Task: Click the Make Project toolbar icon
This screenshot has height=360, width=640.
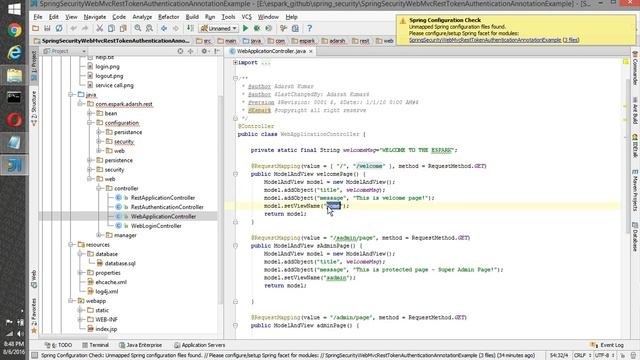Action: pyautogui.click(x=190, y=29)
